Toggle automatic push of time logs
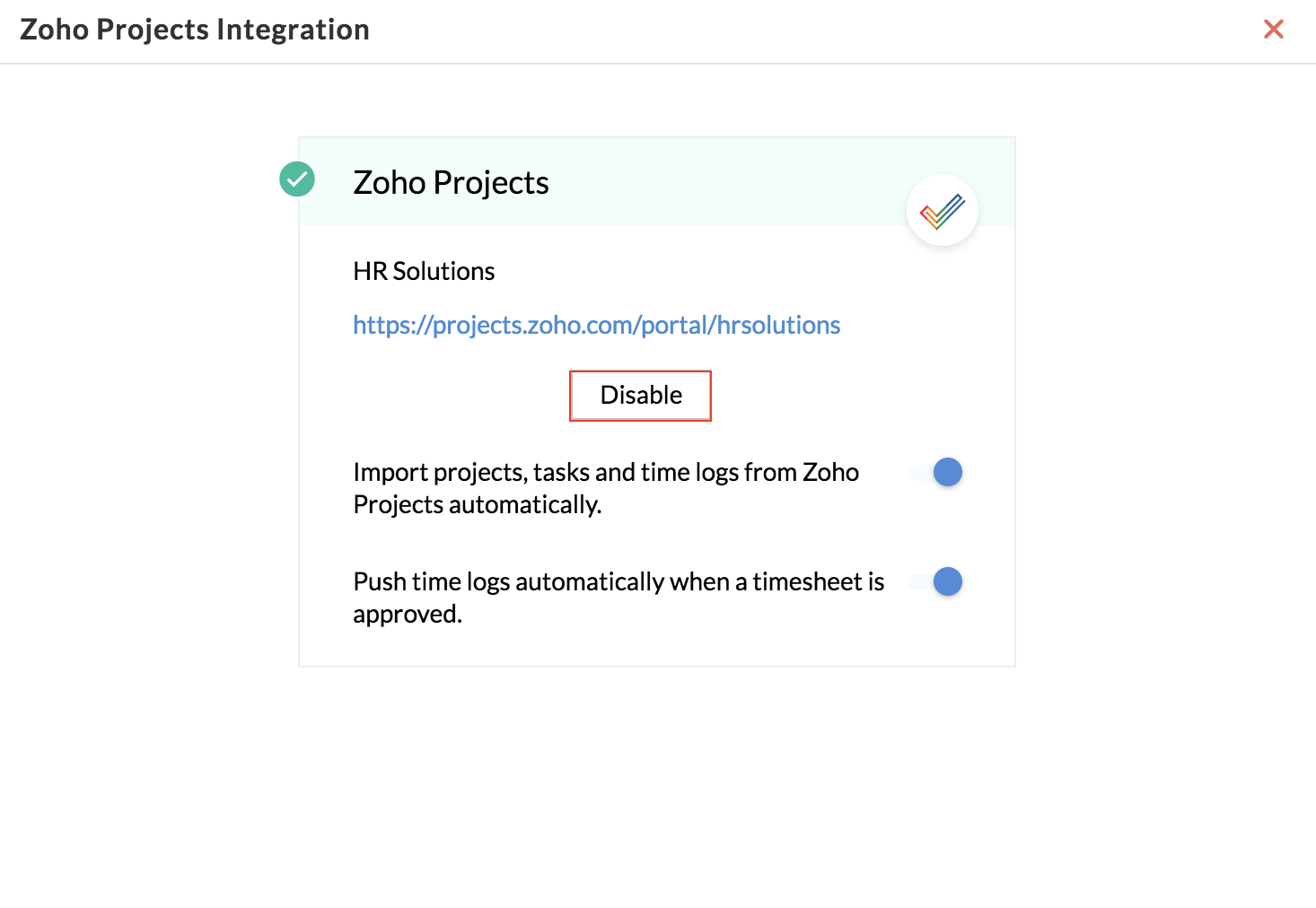This screenshot has width=1316, height=908. [935, 581]
